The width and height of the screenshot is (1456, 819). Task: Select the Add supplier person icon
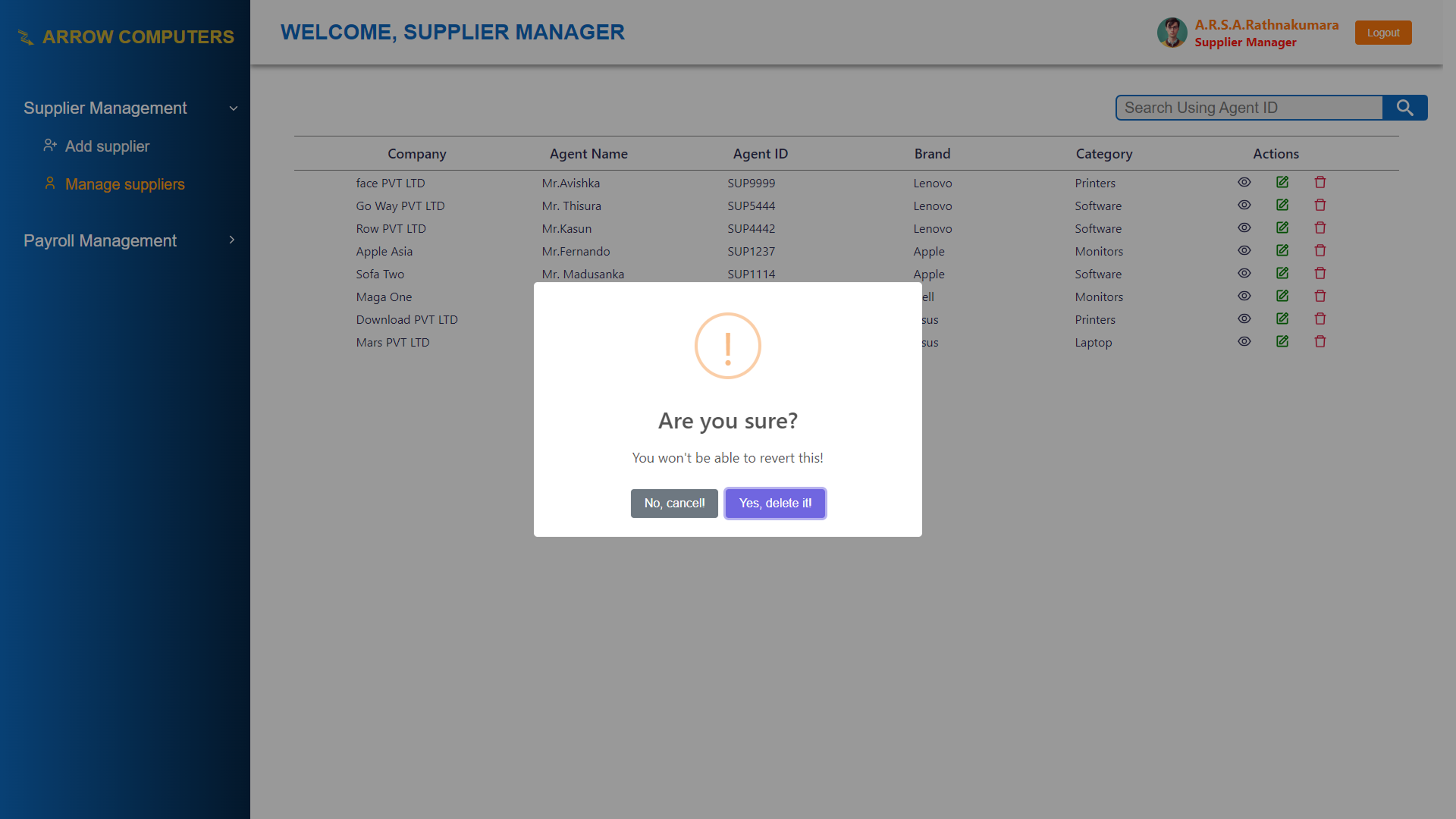pyautogui.click(x=50, y=145)
